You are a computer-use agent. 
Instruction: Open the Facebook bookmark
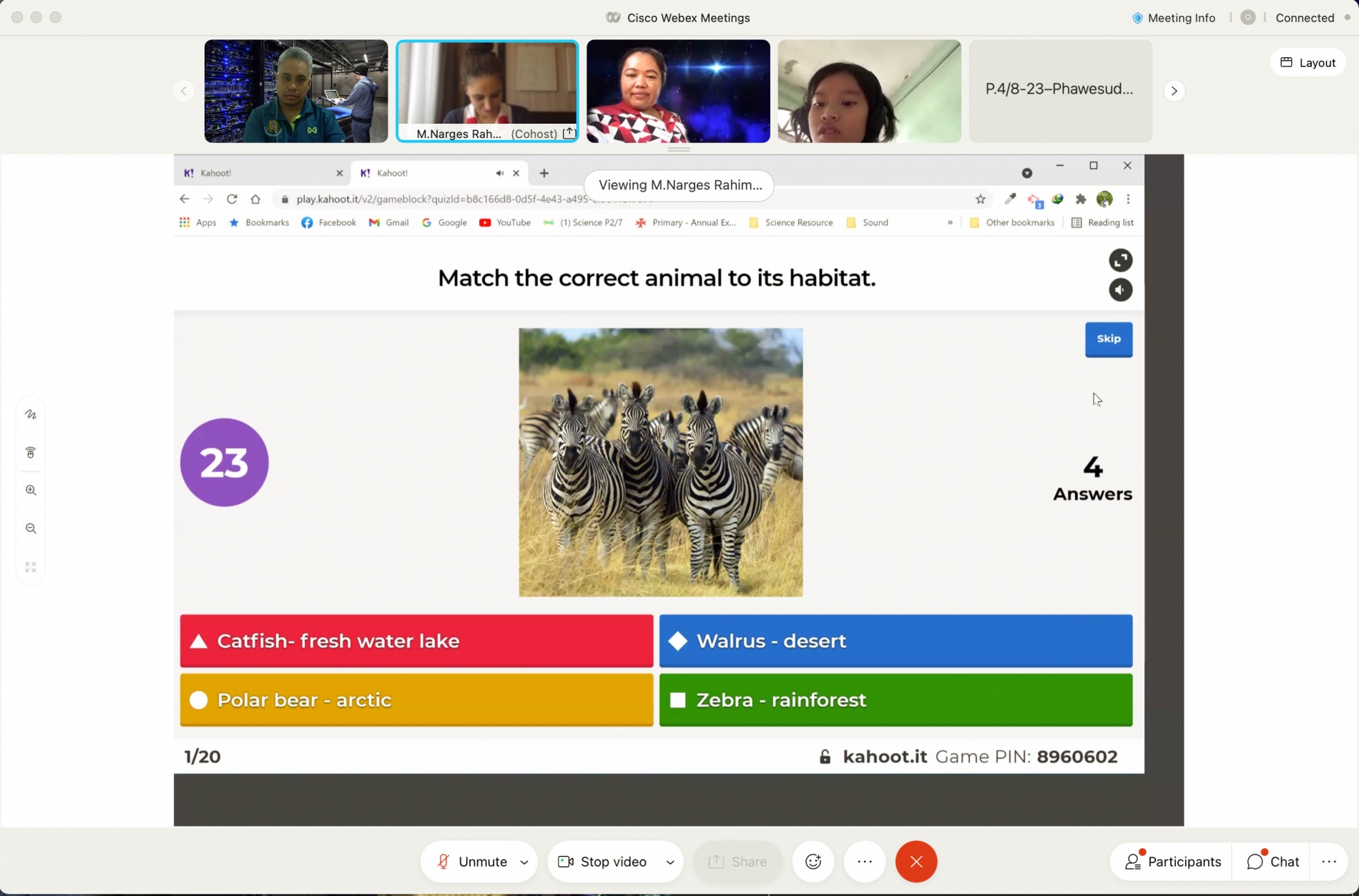[x=329, y=222]
